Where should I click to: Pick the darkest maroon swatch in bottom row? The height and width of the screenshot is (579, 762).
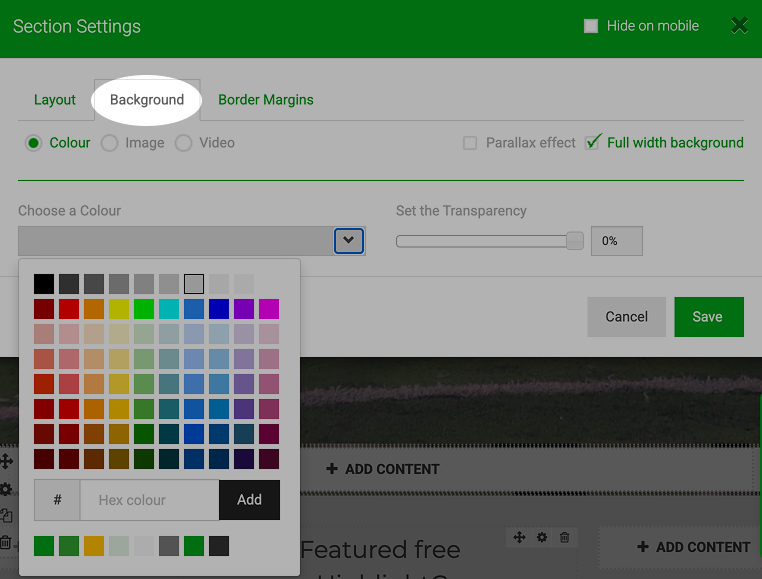pyautogui.click(x=44, y=459)
